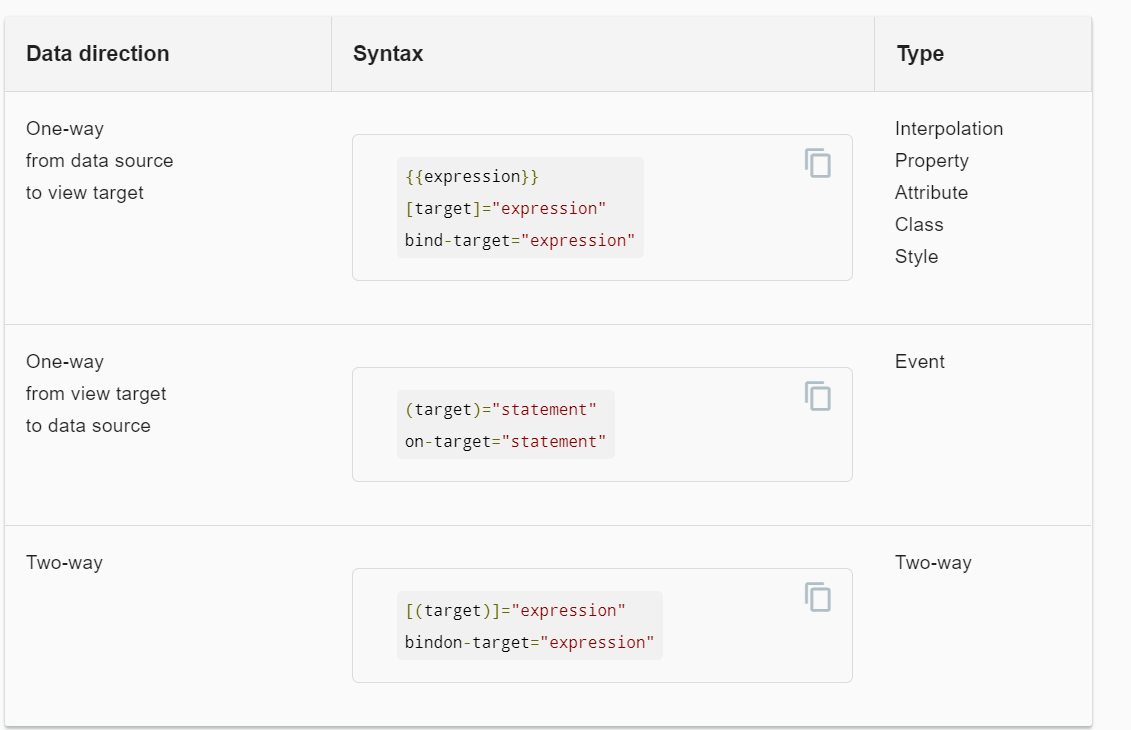The image size is (1131, 730).
Task: Copy the interpolation and property binding code
Action: coord(818,163)
